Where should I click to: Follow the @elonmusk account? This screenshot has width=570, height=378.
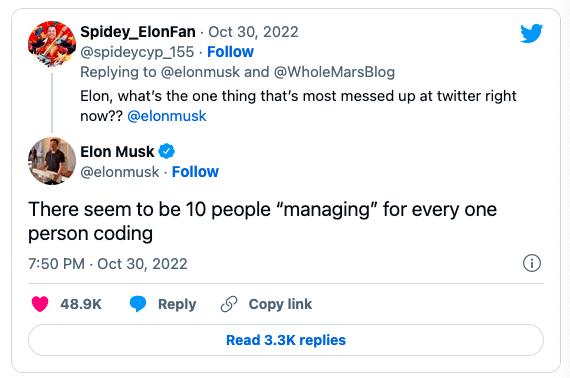coord(195,172)
